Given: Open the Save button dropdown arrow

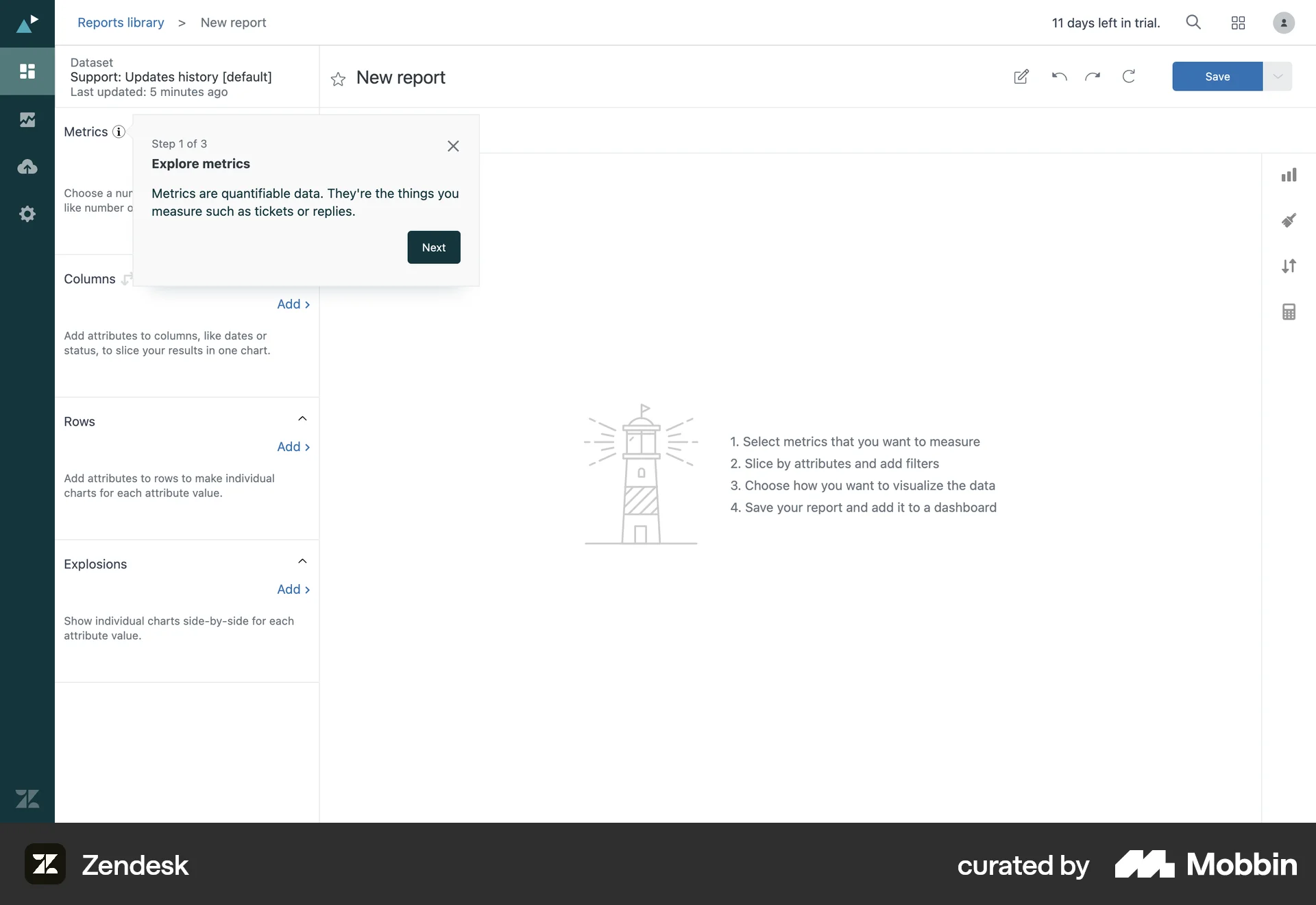Looking at the screenshot, I should [x=1277, y=76].
